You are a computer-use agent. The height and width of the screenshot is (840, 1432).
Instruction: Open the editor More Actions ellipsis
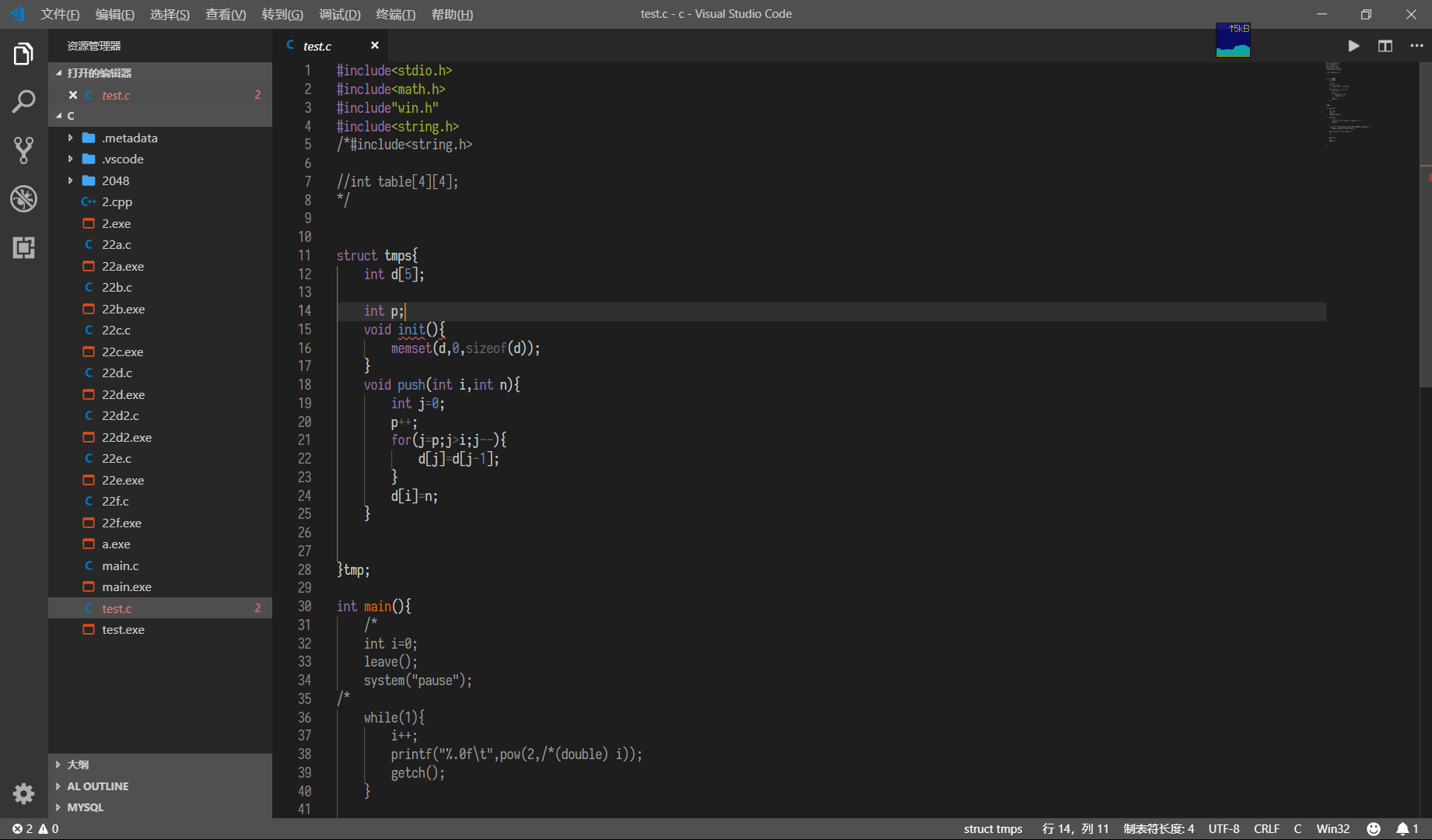pyautogui.click(x=1416, y=46)
